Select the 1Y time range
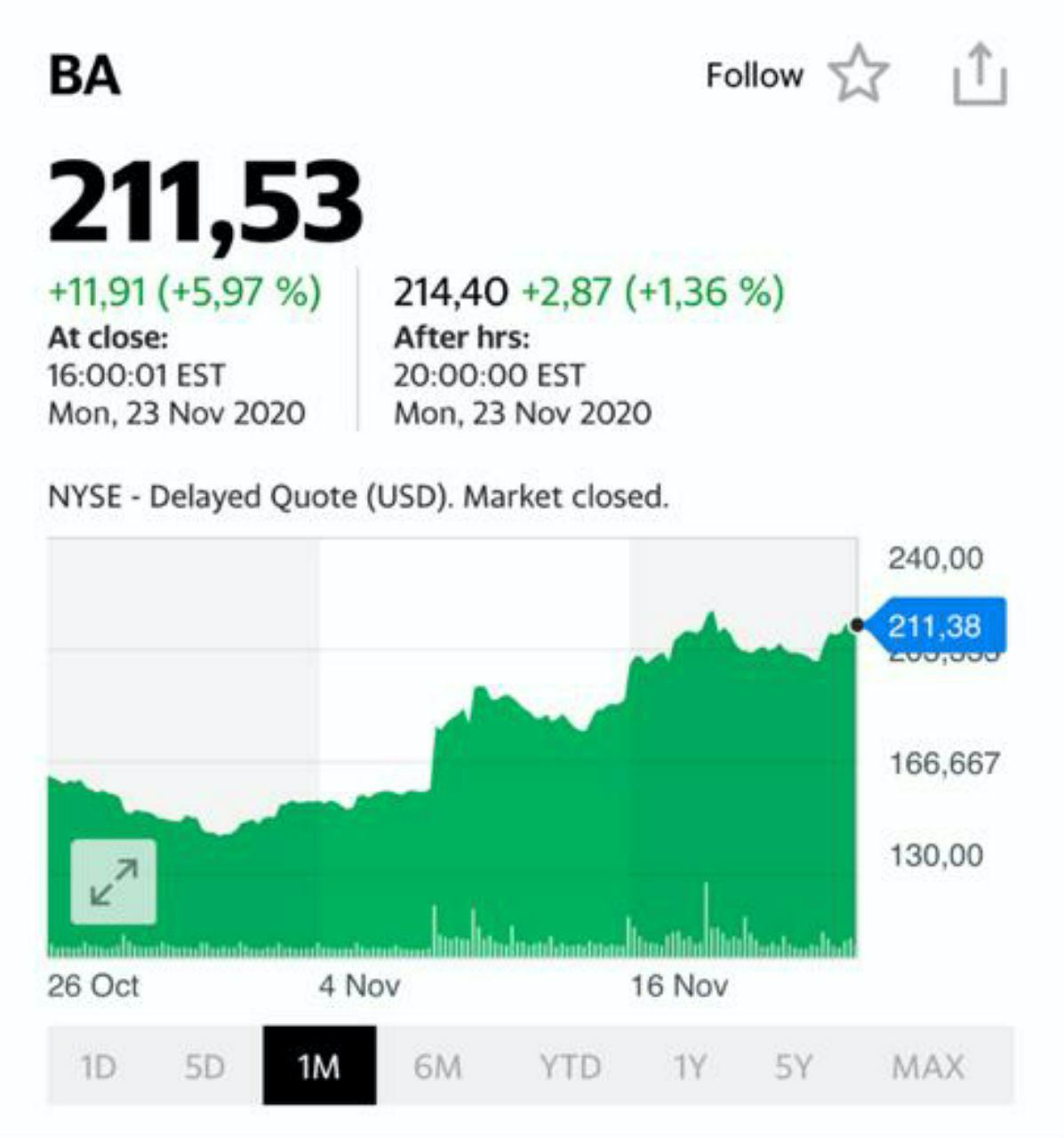This screenshot has height=1138, width=1064. pyautogui.click(x=689, y=1066)
